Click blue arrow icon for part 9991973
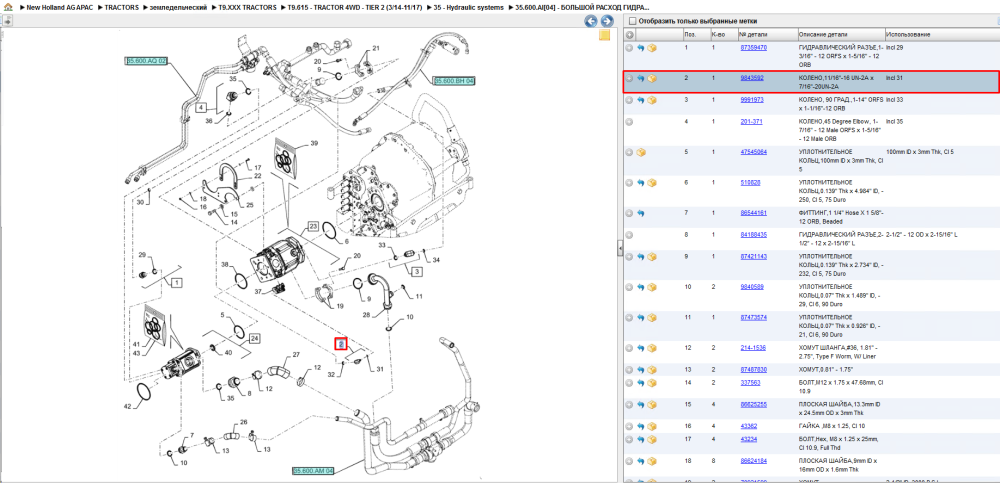 coord(640,100)
